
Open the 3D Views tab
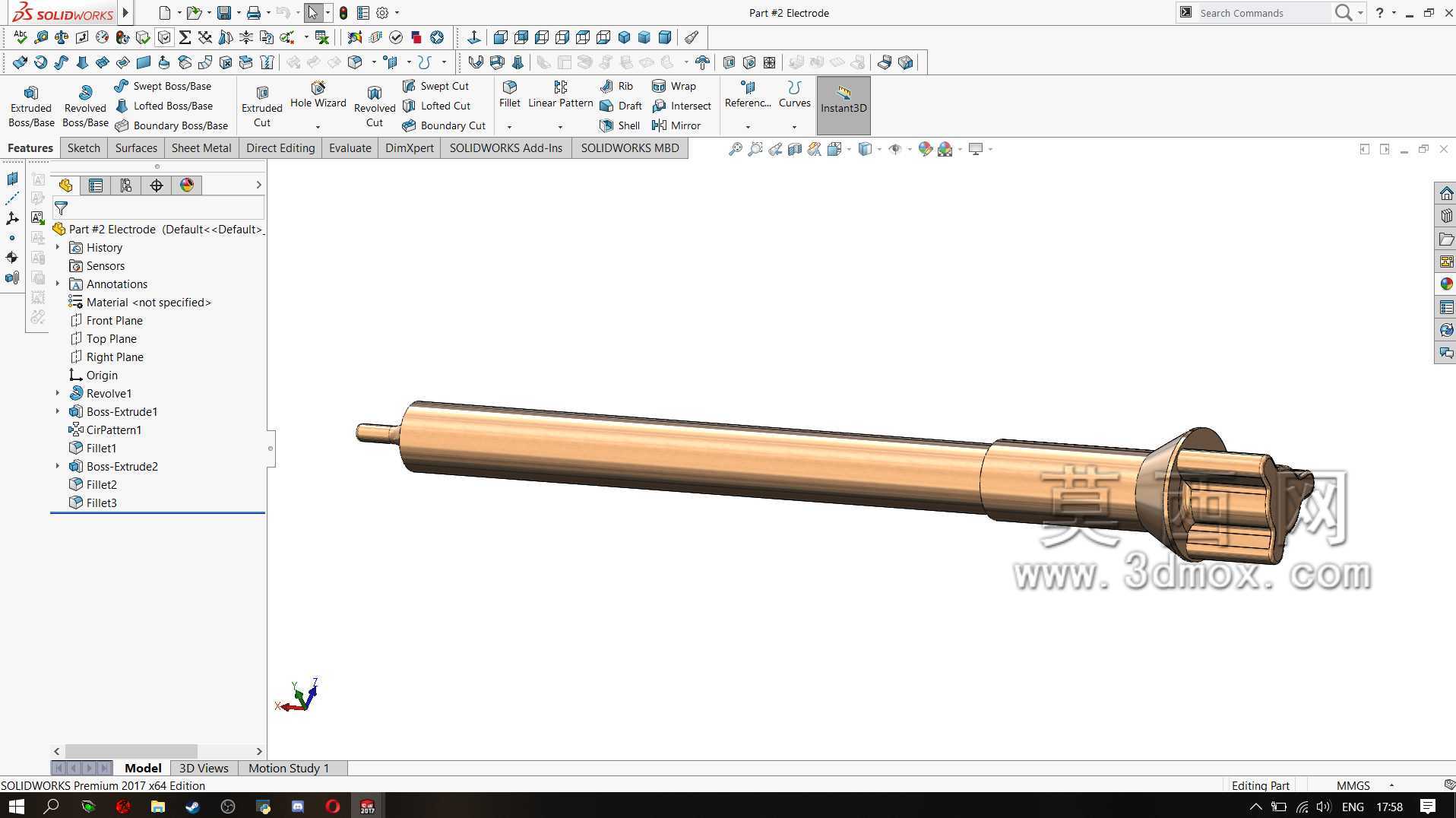(x=204, y=768)
